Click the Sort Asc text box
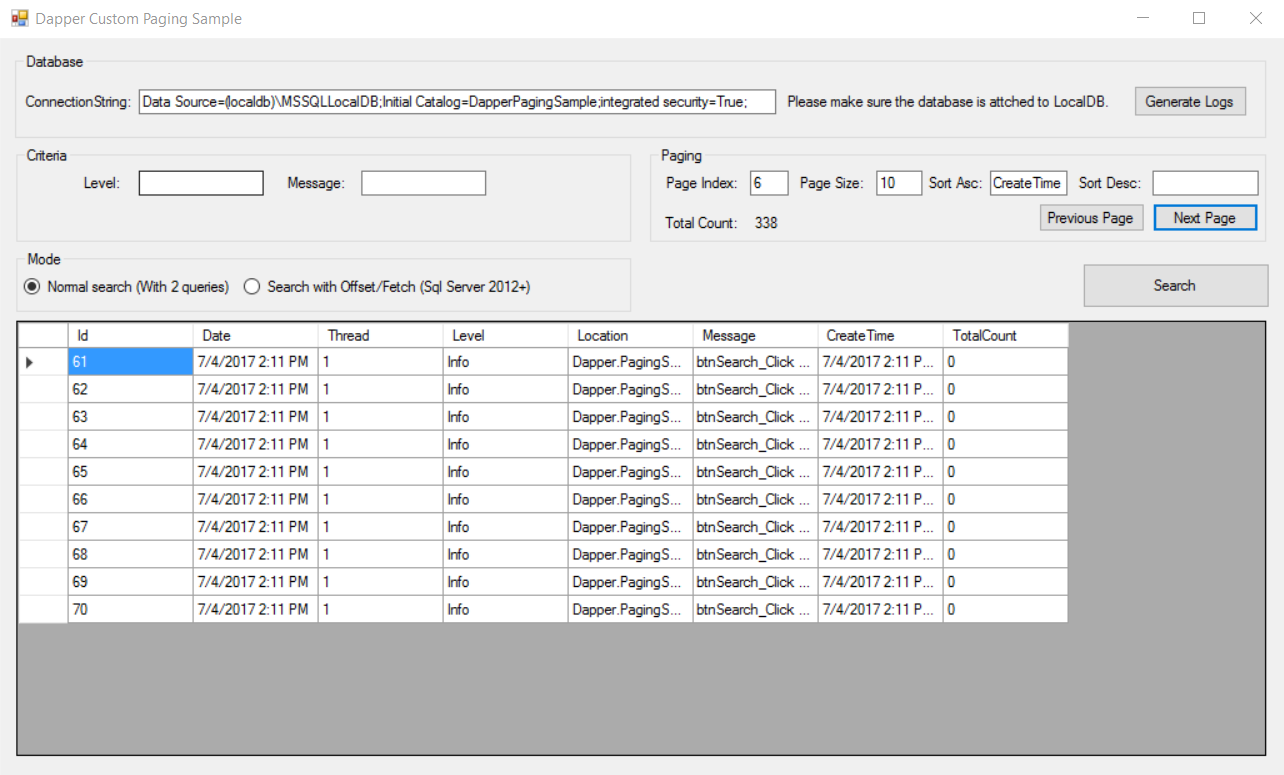Viewport: 1284px width, 775px height. [1028, 183]
